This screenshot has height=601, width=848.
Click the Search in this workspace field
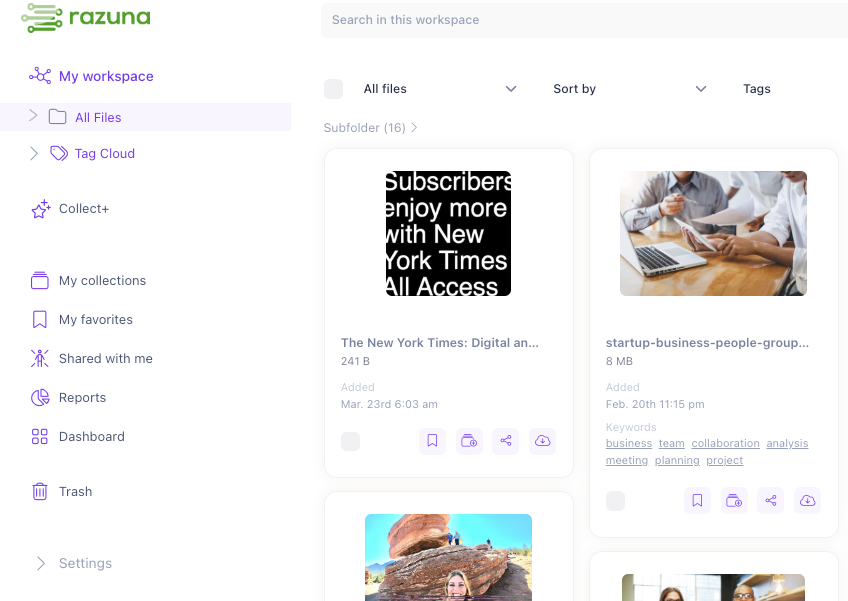tap(584, 20)
